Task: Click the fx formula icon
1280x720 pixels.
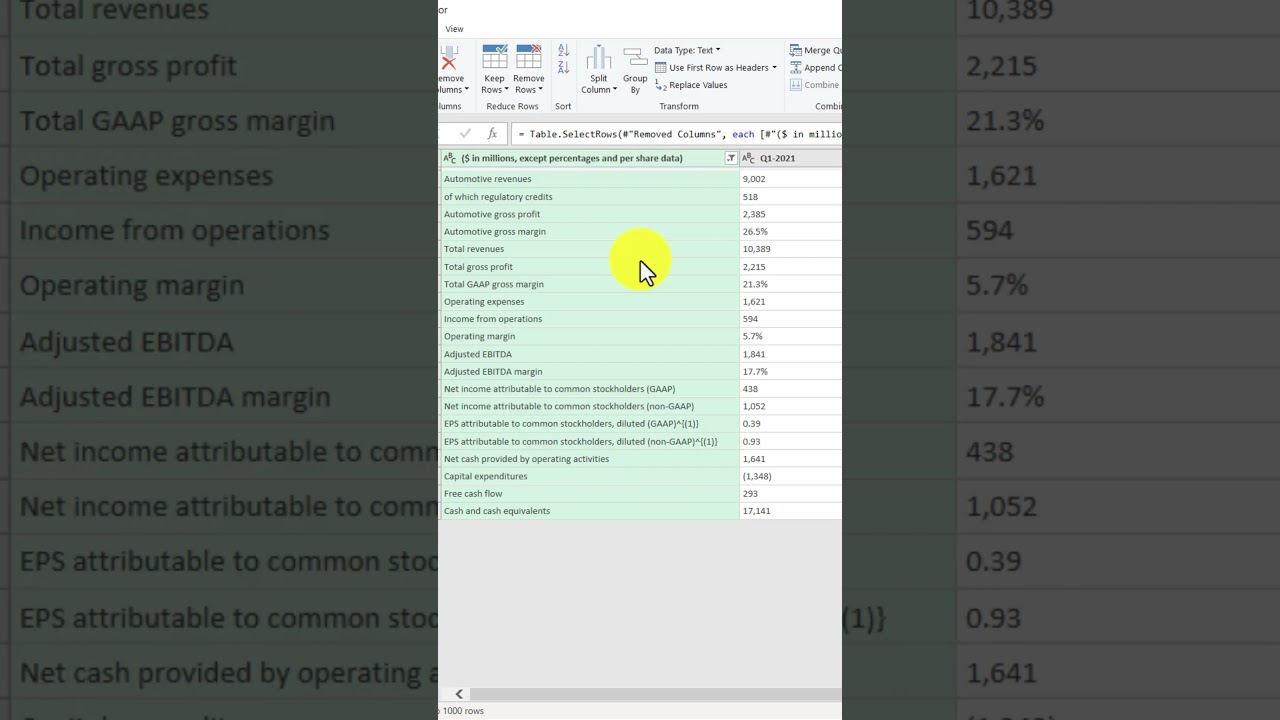Action: click(x=492, y=133)
